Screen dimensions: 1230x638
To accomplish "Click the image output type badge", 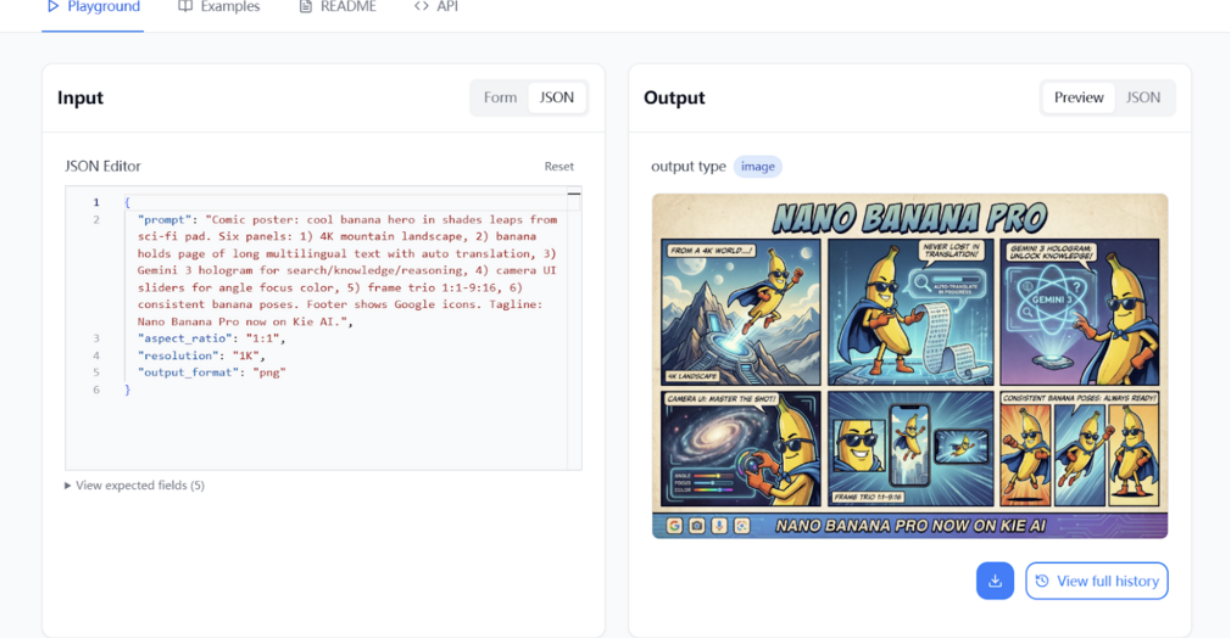I will (757, 167).
